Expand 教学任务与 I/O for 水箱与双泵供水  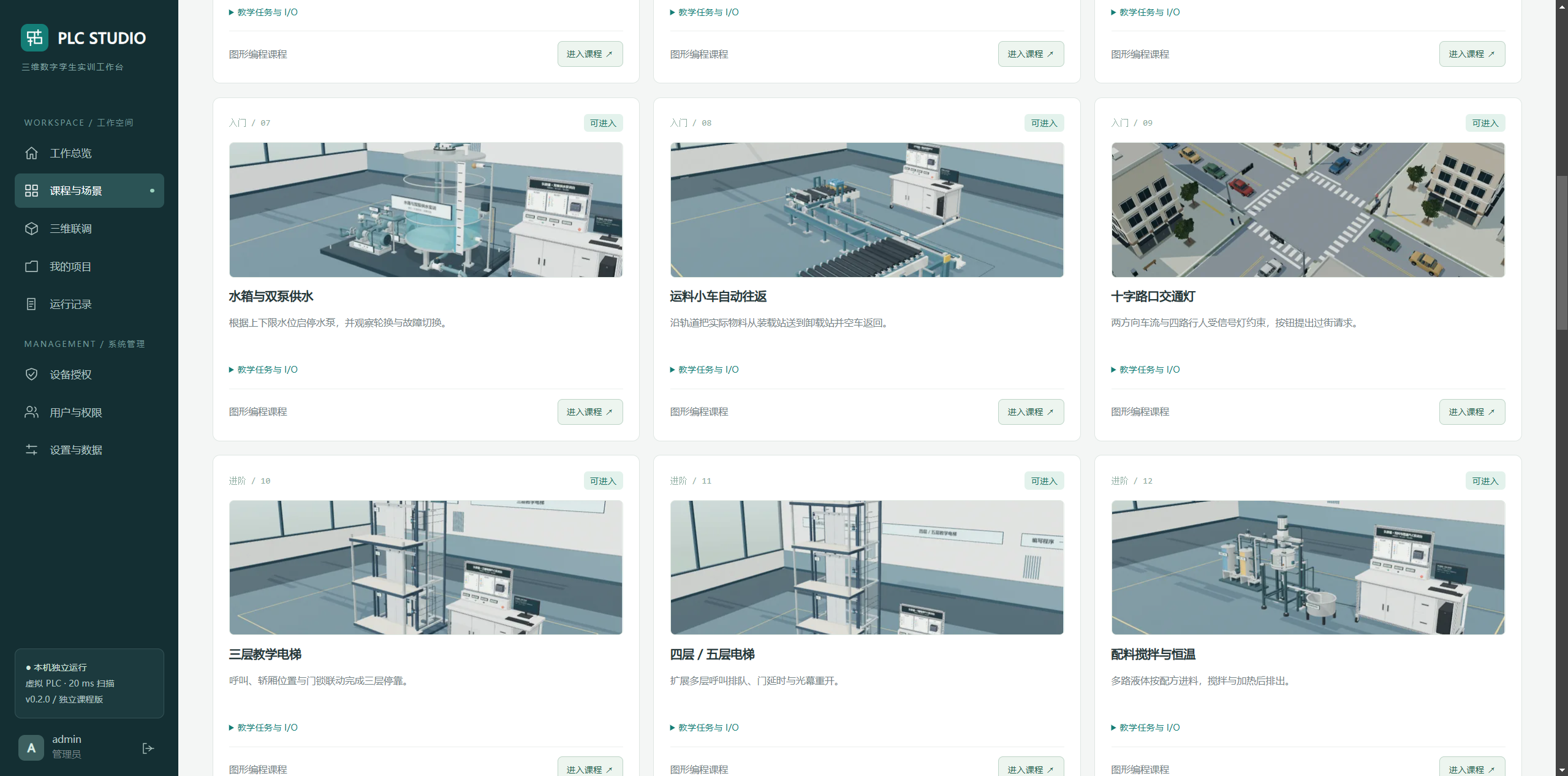point(263,370)
